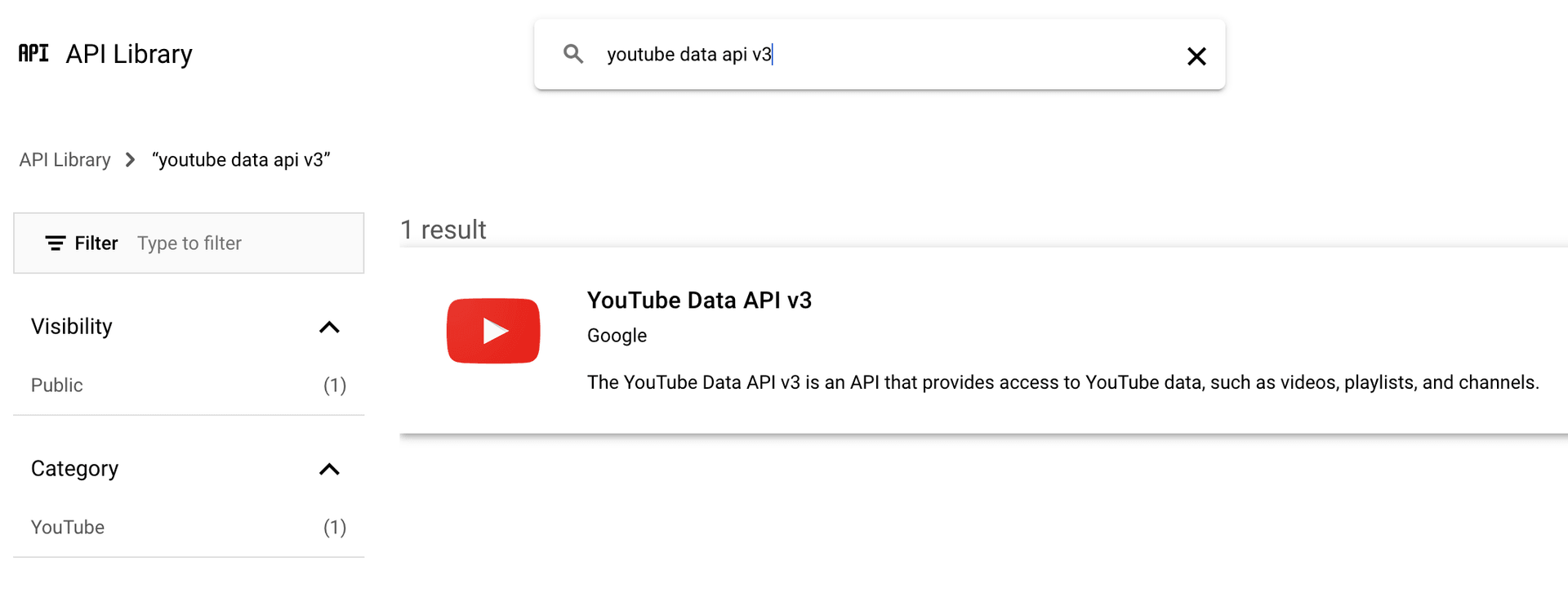Go back to API Library breadcrumb
This screenshot has height=593, width=1568.
point(65,160)
